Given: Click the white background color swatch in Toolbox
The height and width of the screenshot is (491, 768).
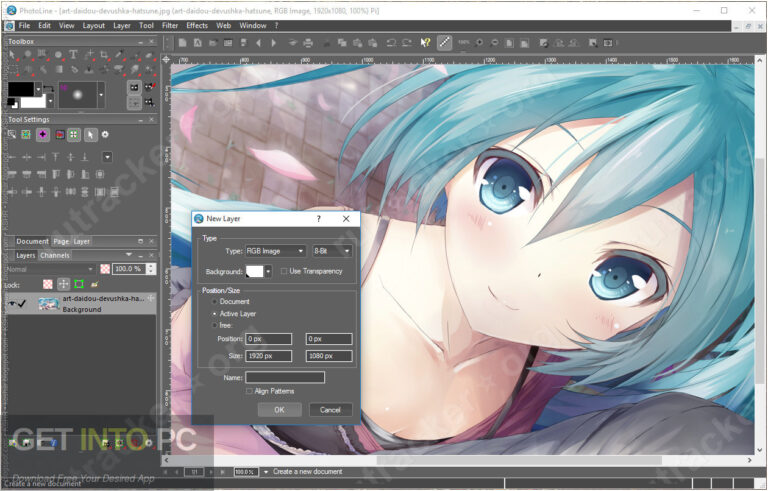Looking at the screenshot, I should pyautogui.click(x=33, y=102).
